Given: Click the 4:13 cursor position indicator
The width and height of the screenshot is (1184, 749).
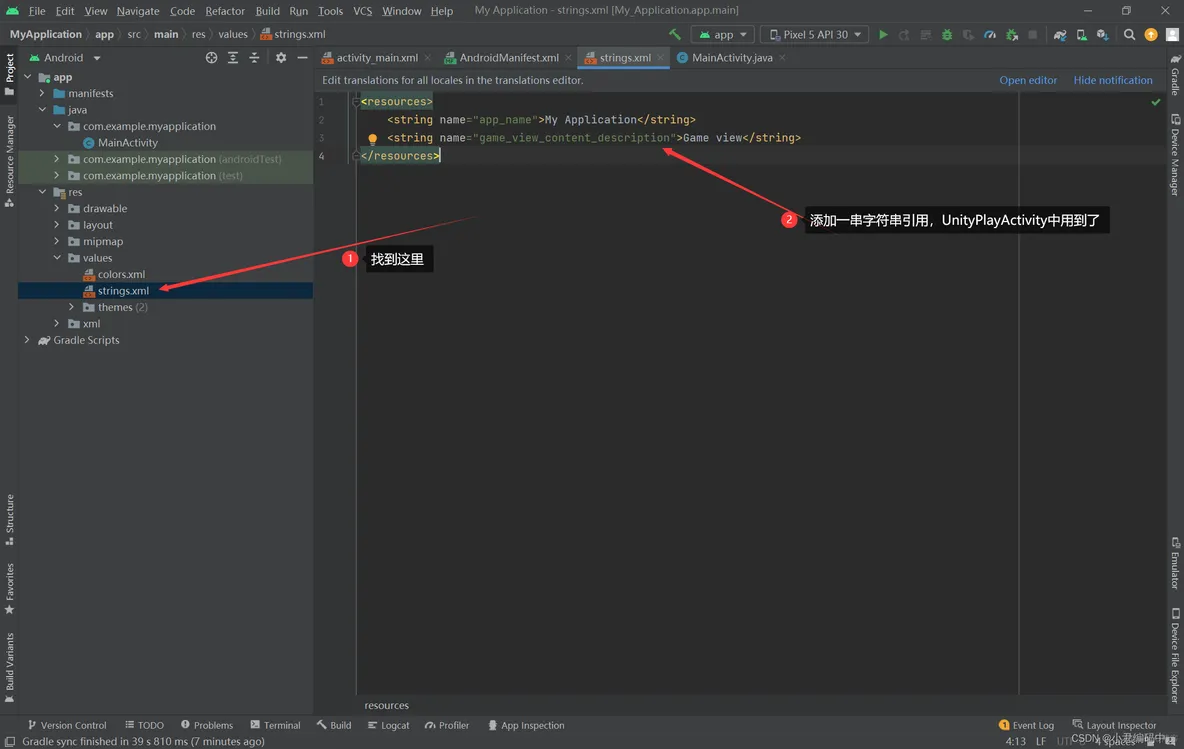Looking at the screenshot, I should pyautogui.click(x=1015, y=741).
